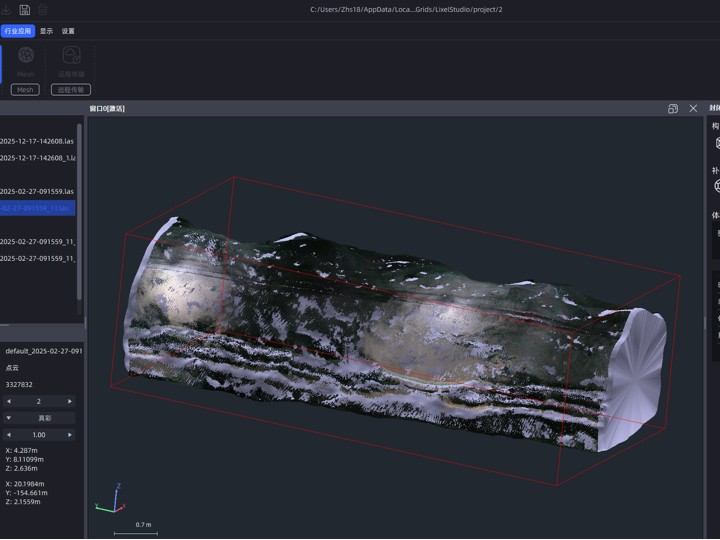Click the Y: -154.661m coordinate text
Screen dimensions: 720x540
click(27, 493)
